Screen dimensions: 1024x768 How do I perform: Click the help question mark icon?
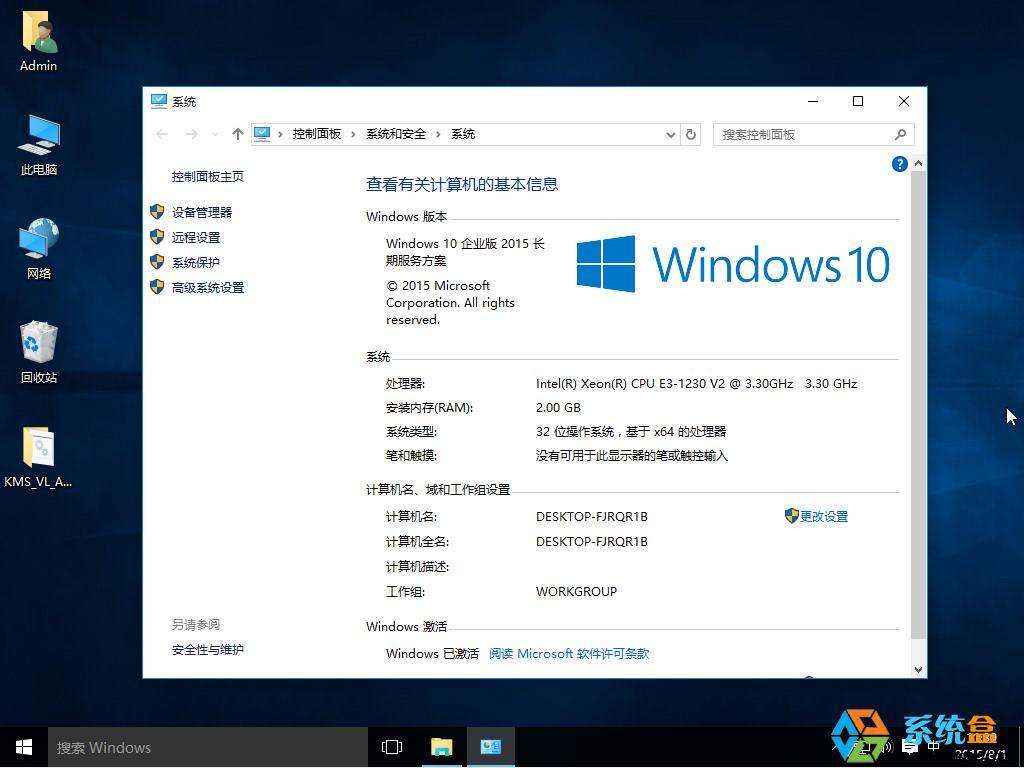pyautogui.click(x=899, y=164)
